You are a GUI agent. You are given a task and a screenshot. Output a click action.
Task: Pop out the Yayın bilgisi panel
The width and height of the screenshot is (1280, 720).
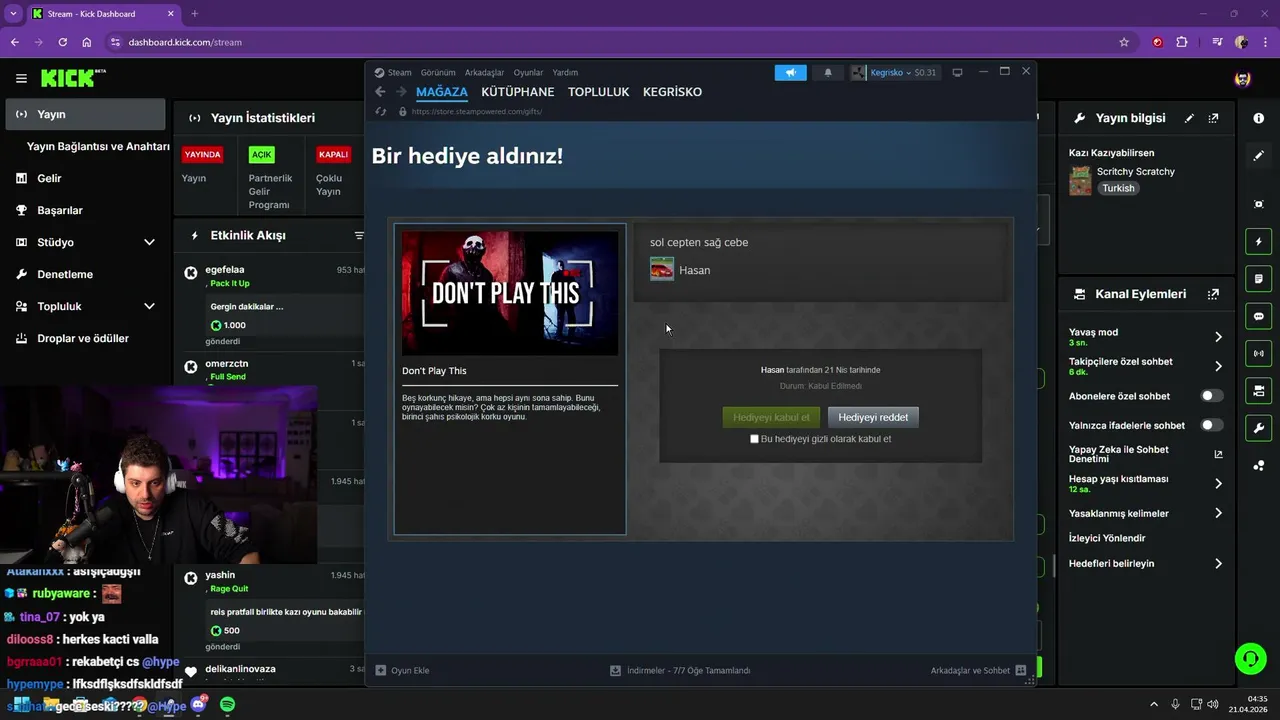pos(1213,118)
